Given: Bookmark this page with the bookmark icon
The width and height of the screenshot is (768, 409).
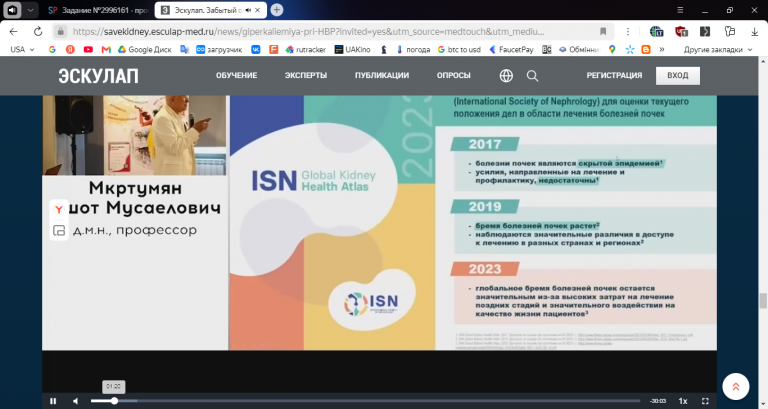Looking at the screenshot, I should click(603, 31).
